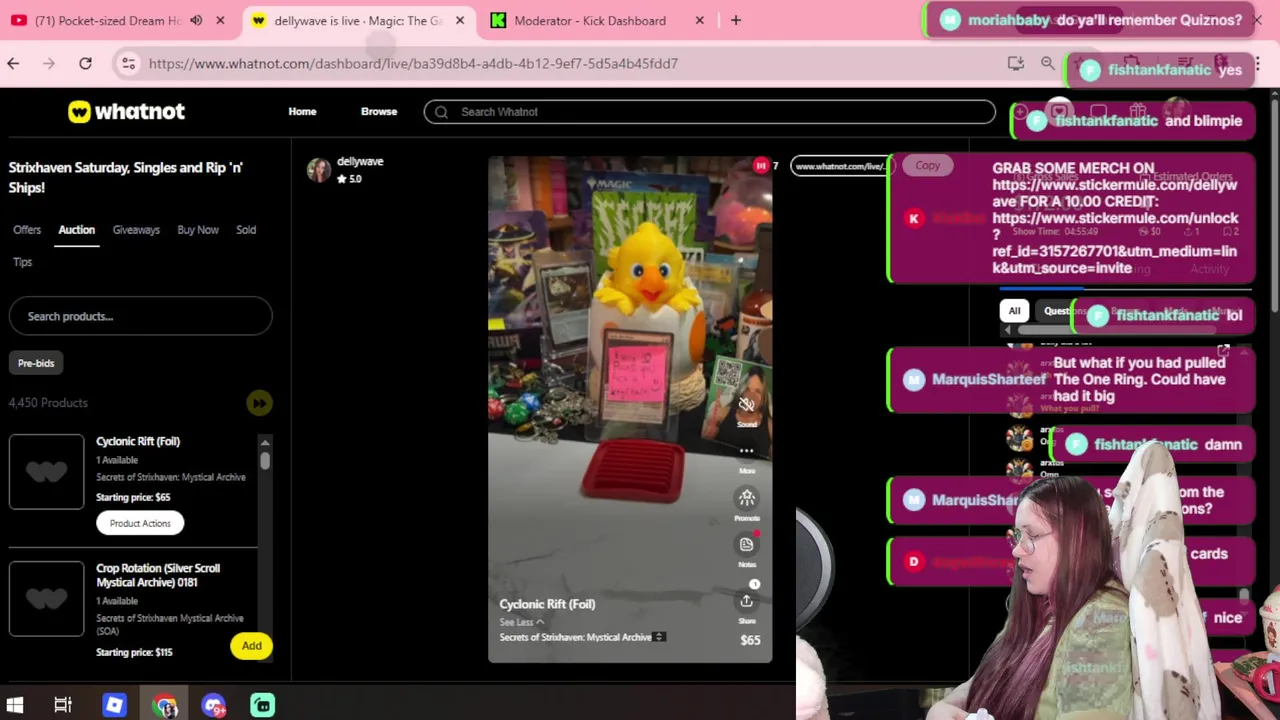
Task: Switch to Buy Now tab
Action: pos(198,230)
